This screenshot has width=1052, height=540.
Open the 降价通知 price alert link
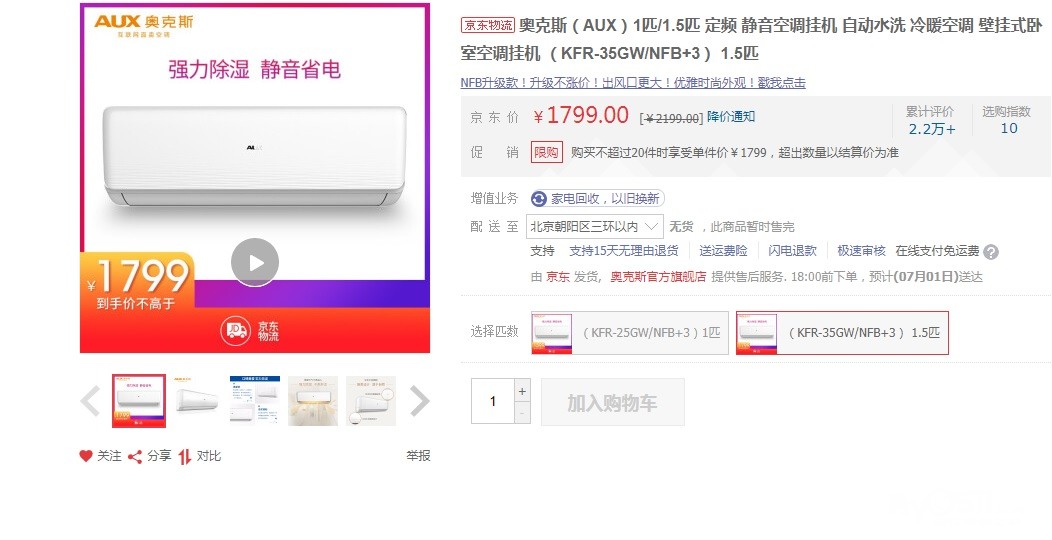[731, 117]
